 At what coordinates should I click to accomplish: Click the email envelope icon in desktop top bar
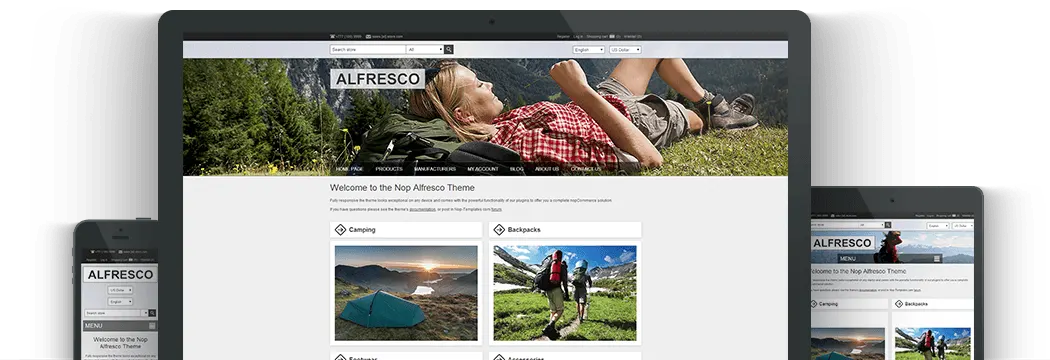[x=368, y=36]
